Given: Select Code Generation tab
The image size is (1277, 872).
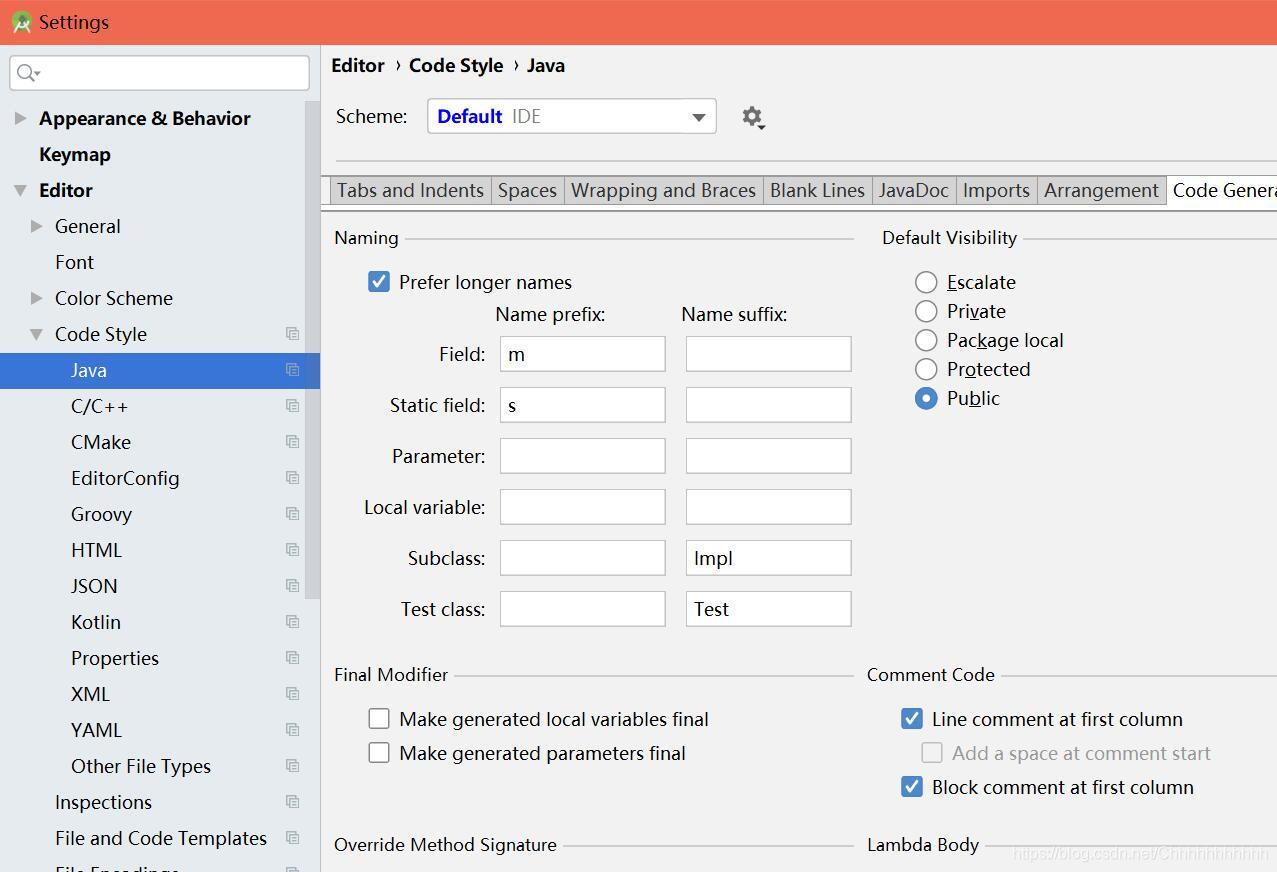Looking at the screenshot, I should click(1222, 190).
